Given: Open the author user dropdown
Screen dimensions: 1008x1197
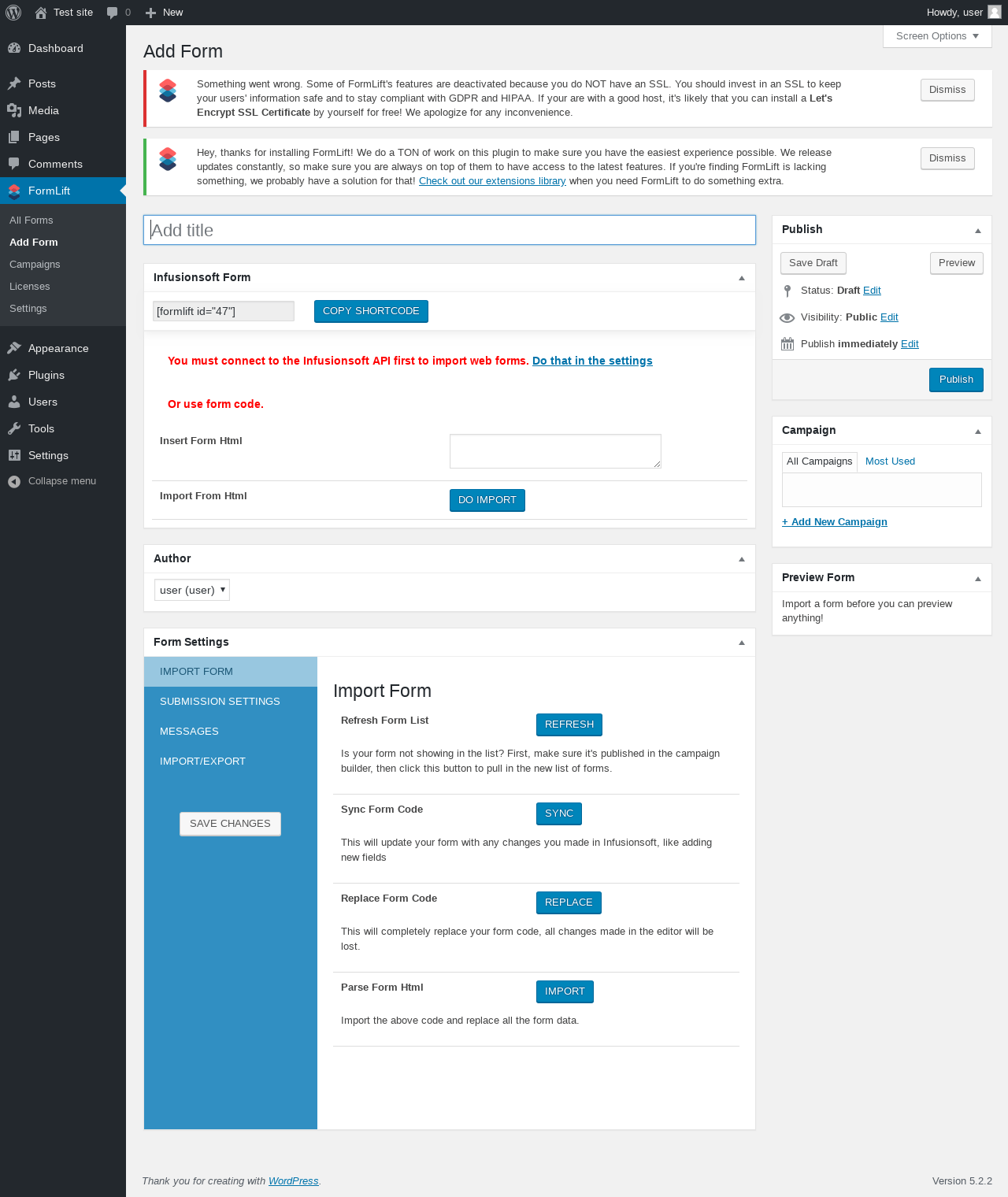Looking at the screenshot, I should coord(192,590).
